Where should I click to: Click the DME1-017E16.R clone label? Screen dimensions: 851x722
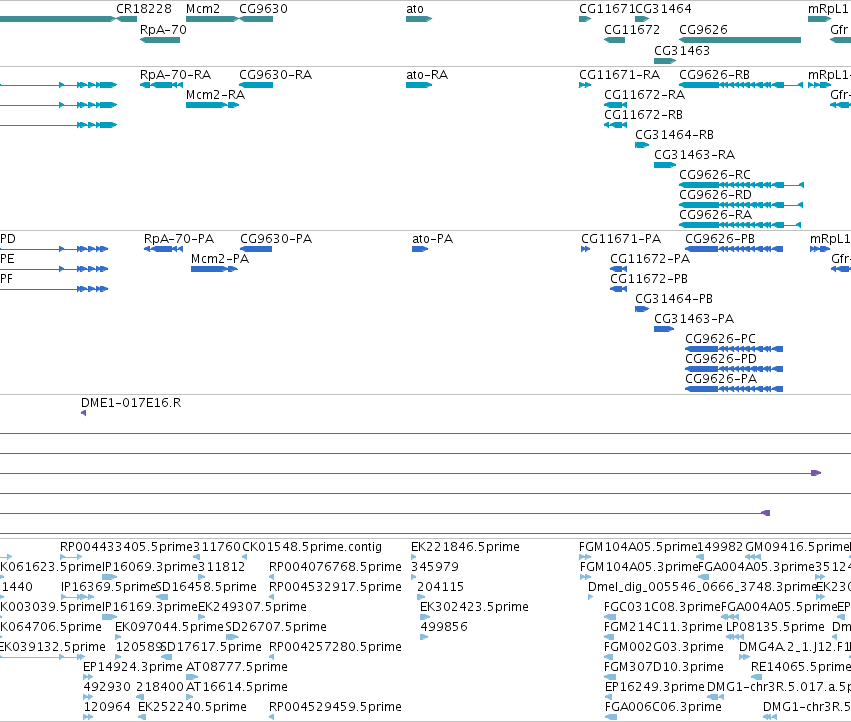[x=131, y=403]
